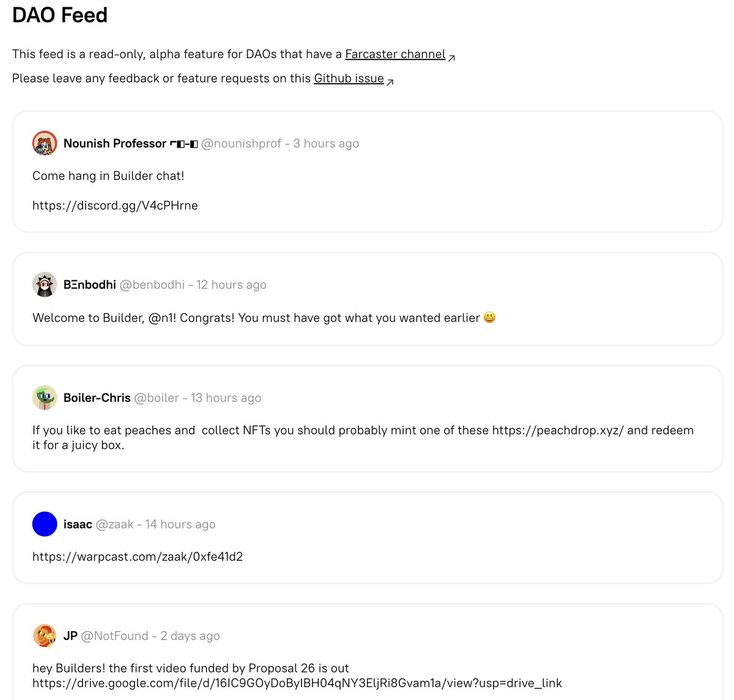Screen dimensions: 734x700
Task: Click external arrow icon beside Farcaster channel
Action: point(451,58)
